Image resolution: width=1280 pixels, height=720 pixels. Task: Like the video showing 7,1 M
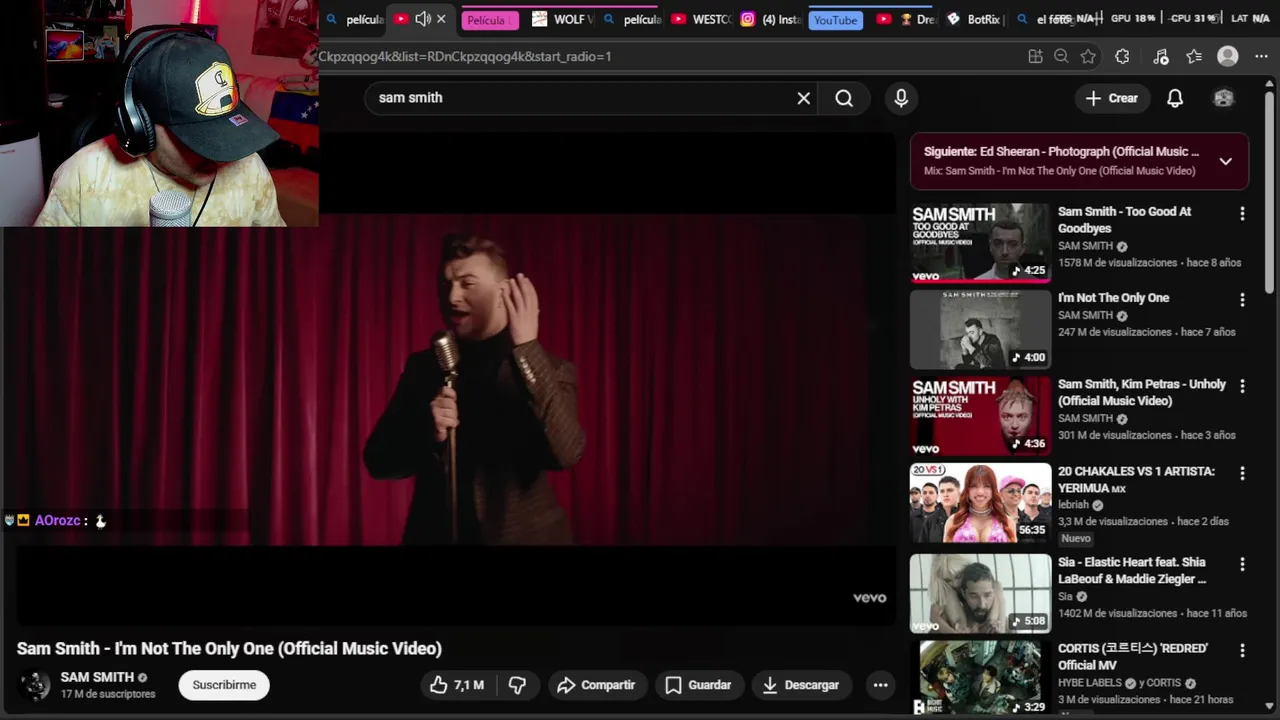pos(456,685)
